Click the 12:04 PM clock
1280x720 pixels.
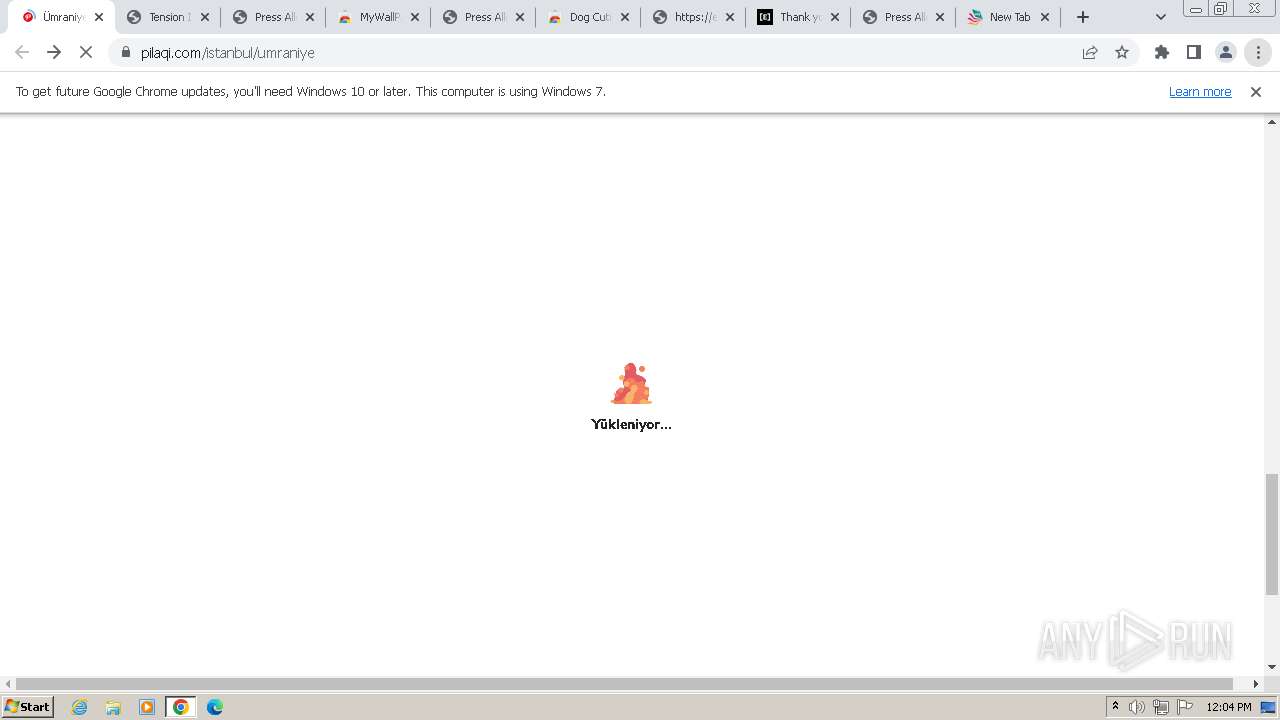pos(1229,707)
